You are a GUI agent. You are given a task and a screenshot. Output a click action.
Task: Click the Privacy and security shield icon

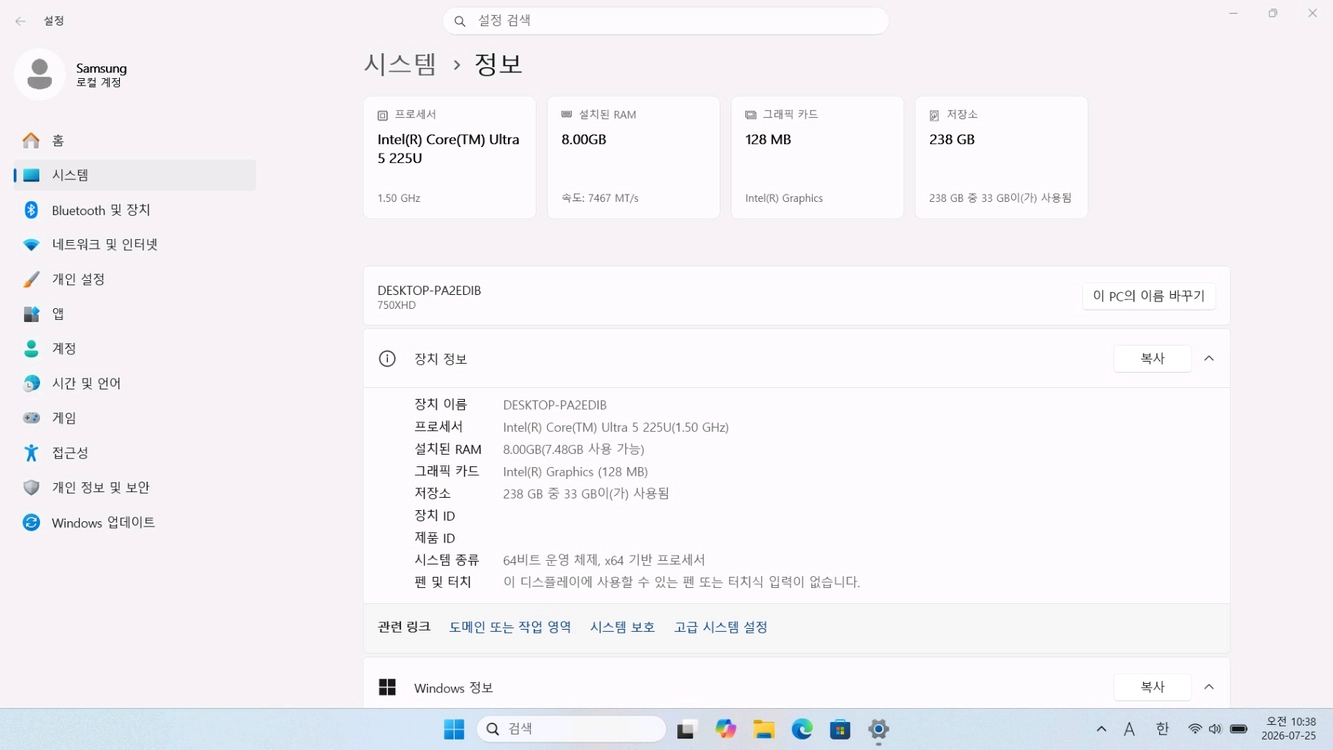32,488
